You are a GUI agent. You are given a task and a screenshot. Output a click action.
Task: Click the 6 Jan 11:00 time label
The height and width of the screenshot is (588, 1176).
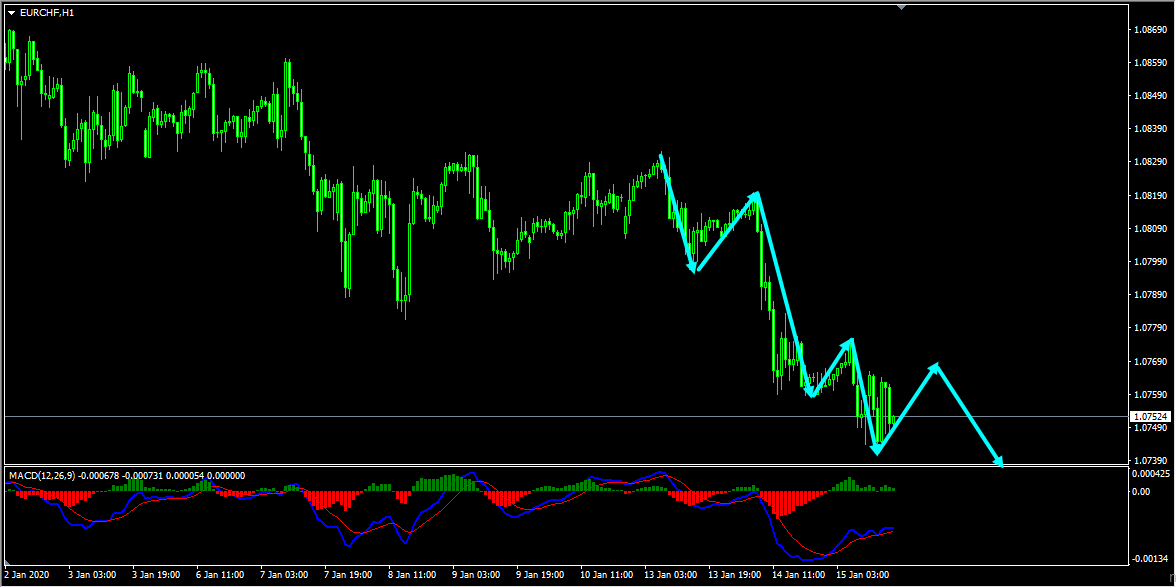[x=220, y=574]
